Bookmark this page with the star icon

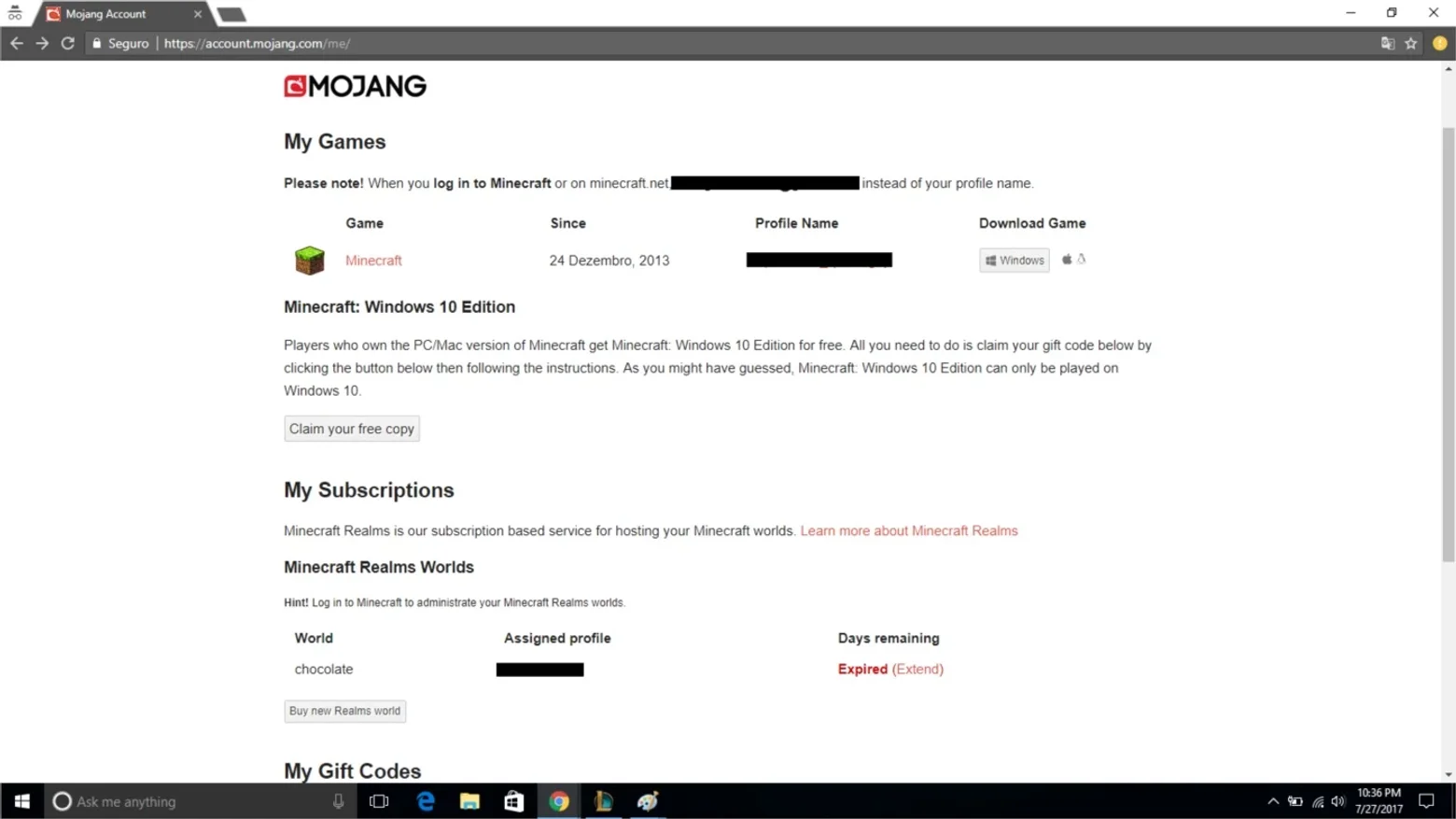1411,43
